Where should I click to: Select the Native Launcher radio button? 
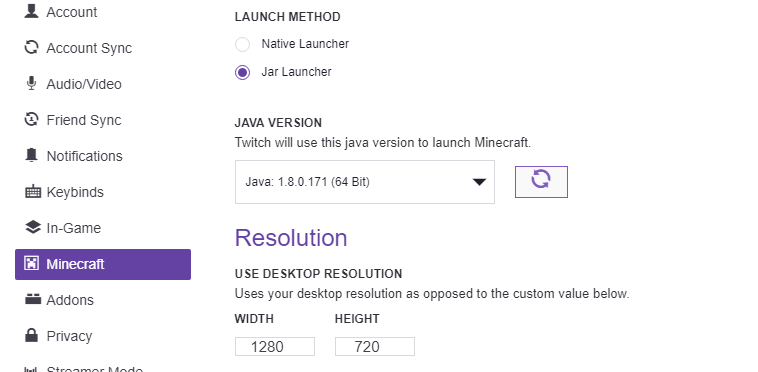click(242, 44)
